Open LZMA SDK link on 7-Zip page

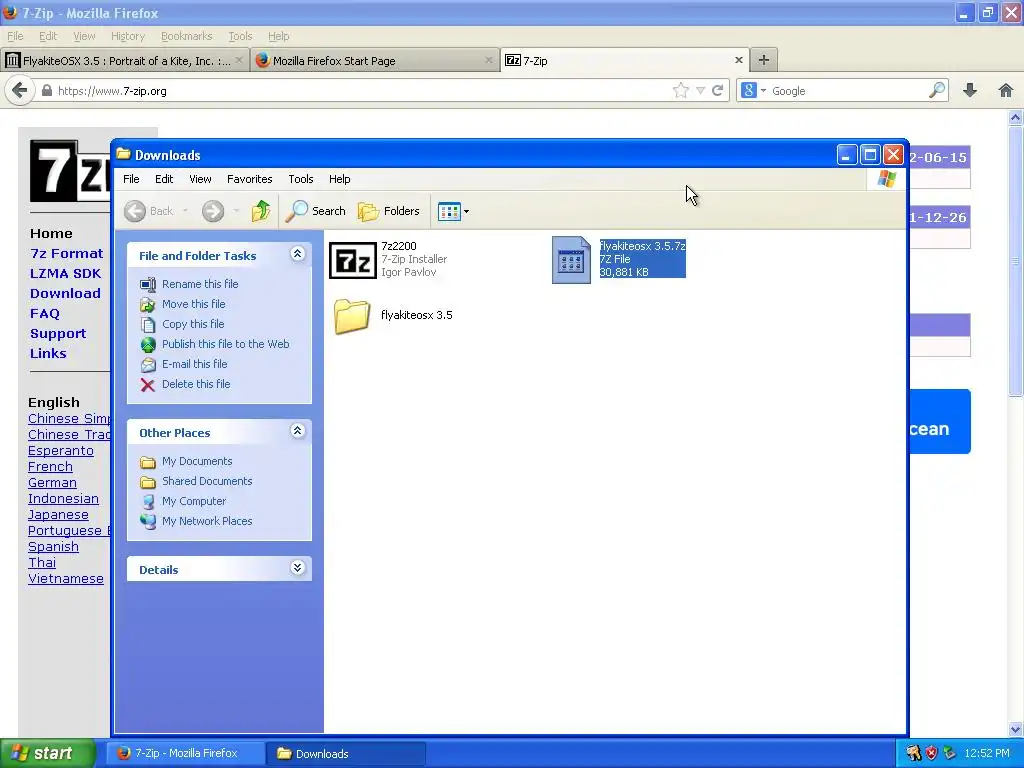(x=65, y=274)
